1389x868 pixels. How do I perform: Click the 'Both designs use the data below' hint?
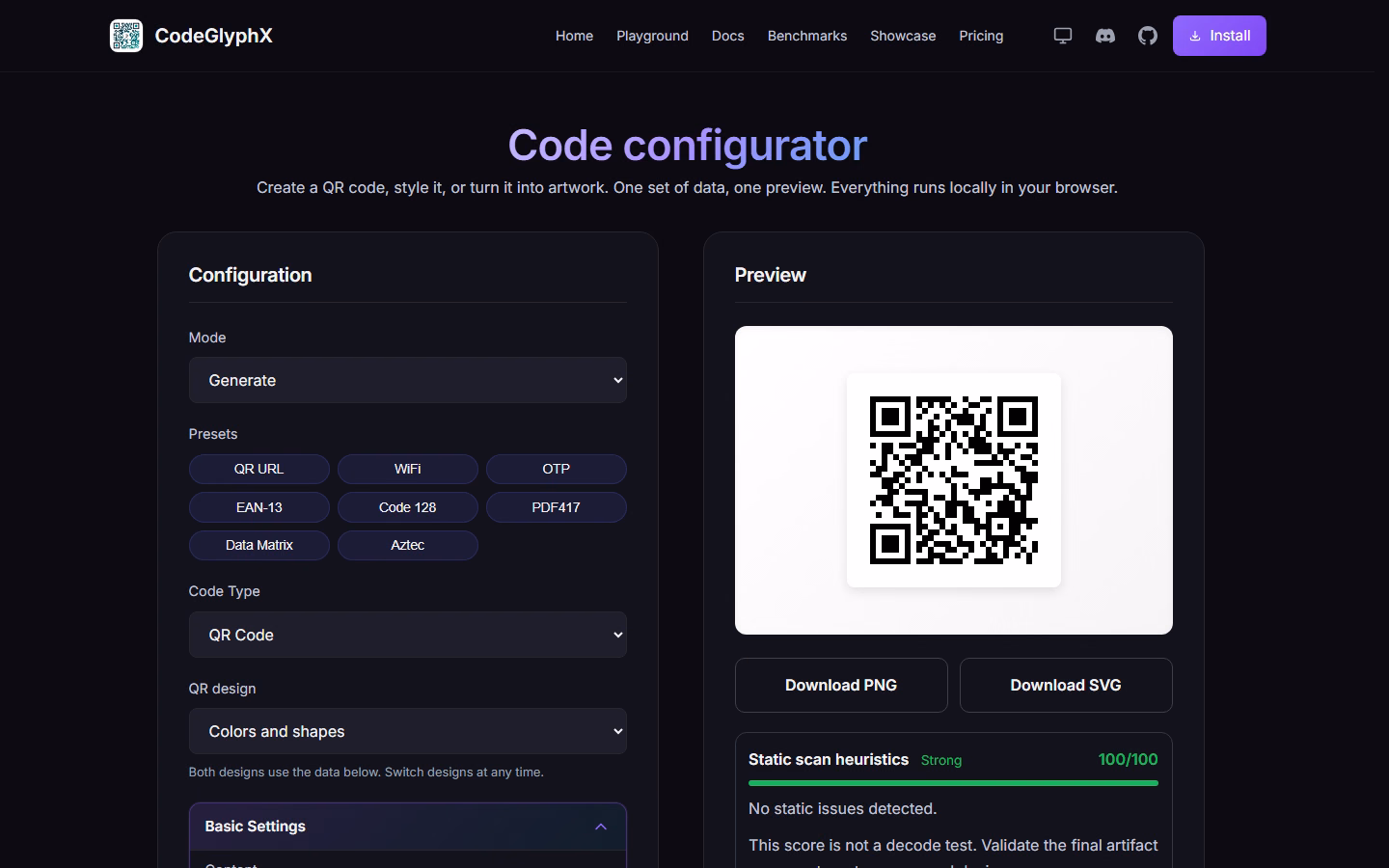367,772
